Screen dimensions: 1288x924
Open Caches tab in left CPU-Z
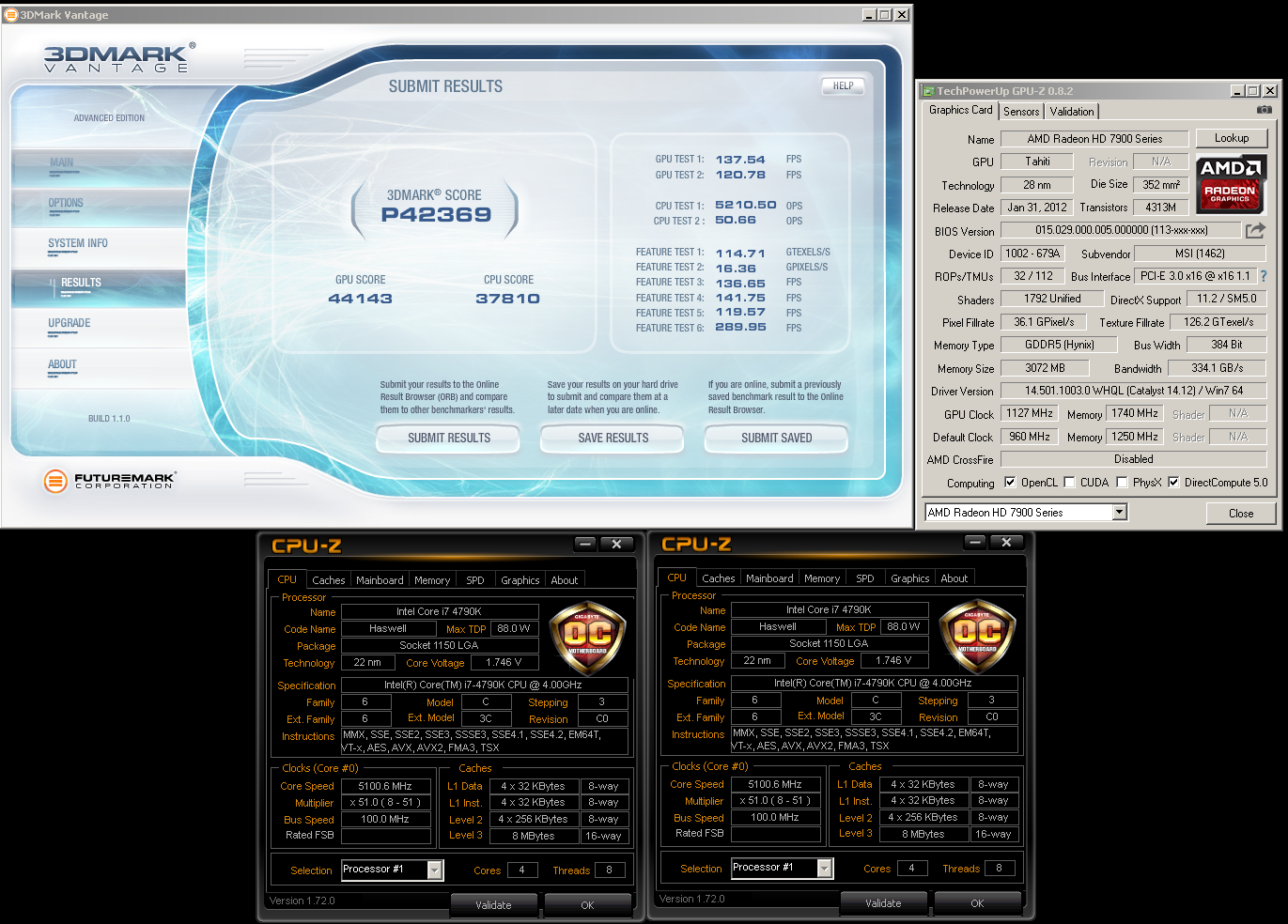tap(329, 580)
